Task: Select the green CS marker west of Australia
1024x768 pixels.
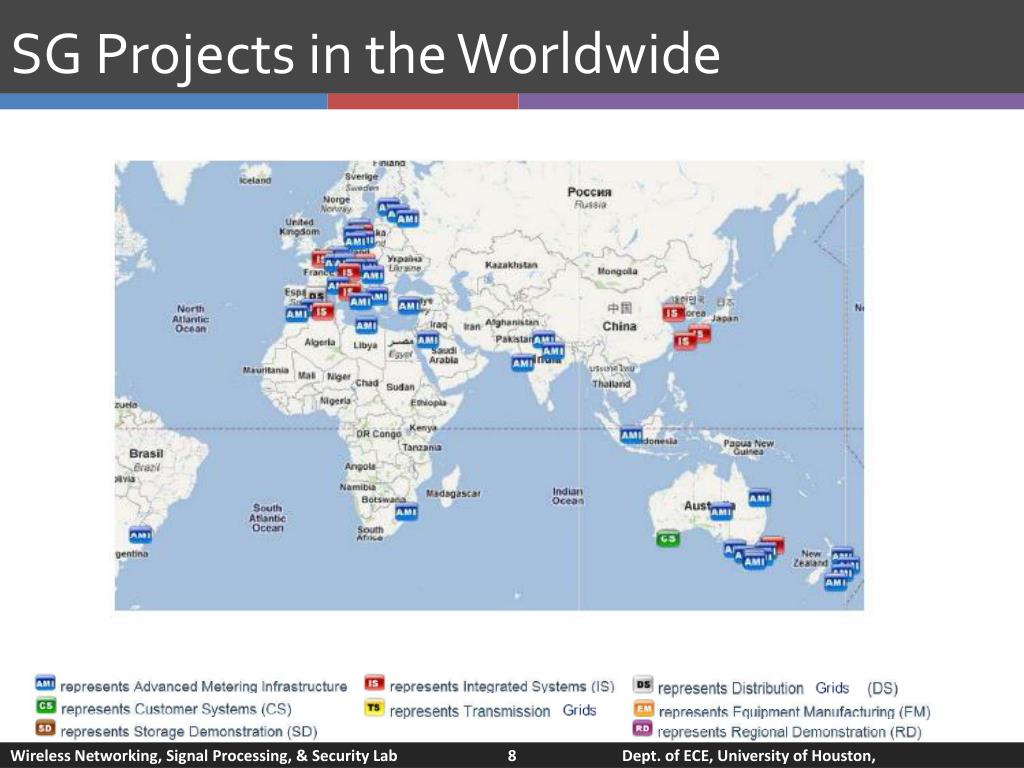Action: tap(667, 539)
